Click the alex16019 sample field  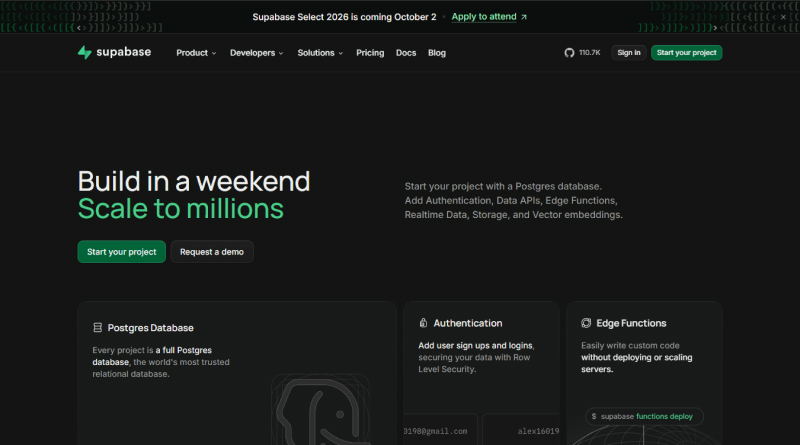[x=521, y=429]
